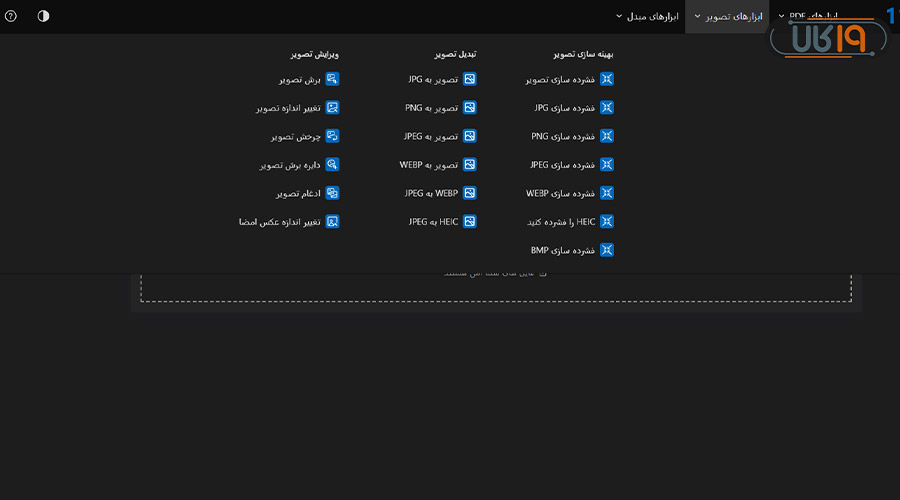Open the تغییر اندازه عکس امضا link
The width and height of the screenshot is (900, 500).
(279, 222)
